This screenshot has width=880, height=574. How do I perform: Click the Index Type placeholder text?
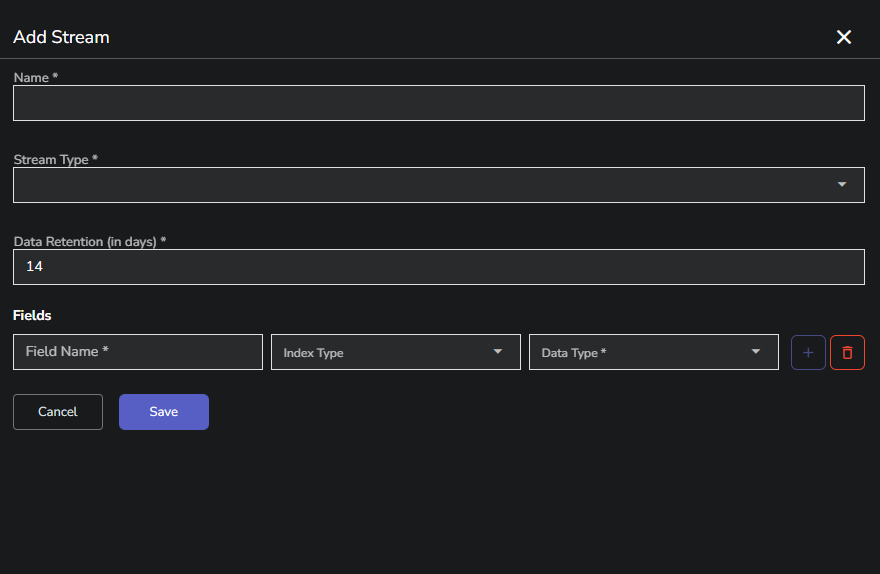(313, 353)
